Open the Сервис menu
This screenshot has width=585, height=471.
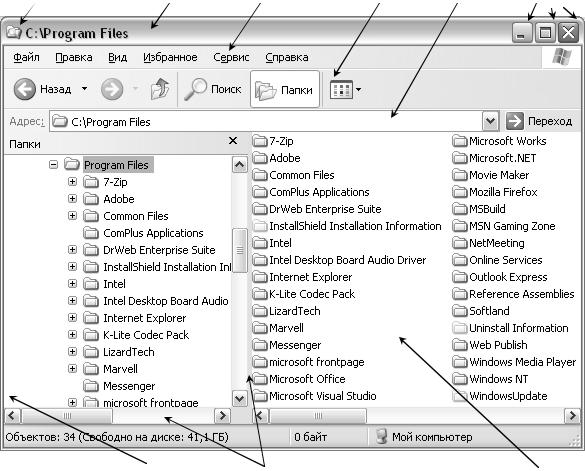[231, 57]
